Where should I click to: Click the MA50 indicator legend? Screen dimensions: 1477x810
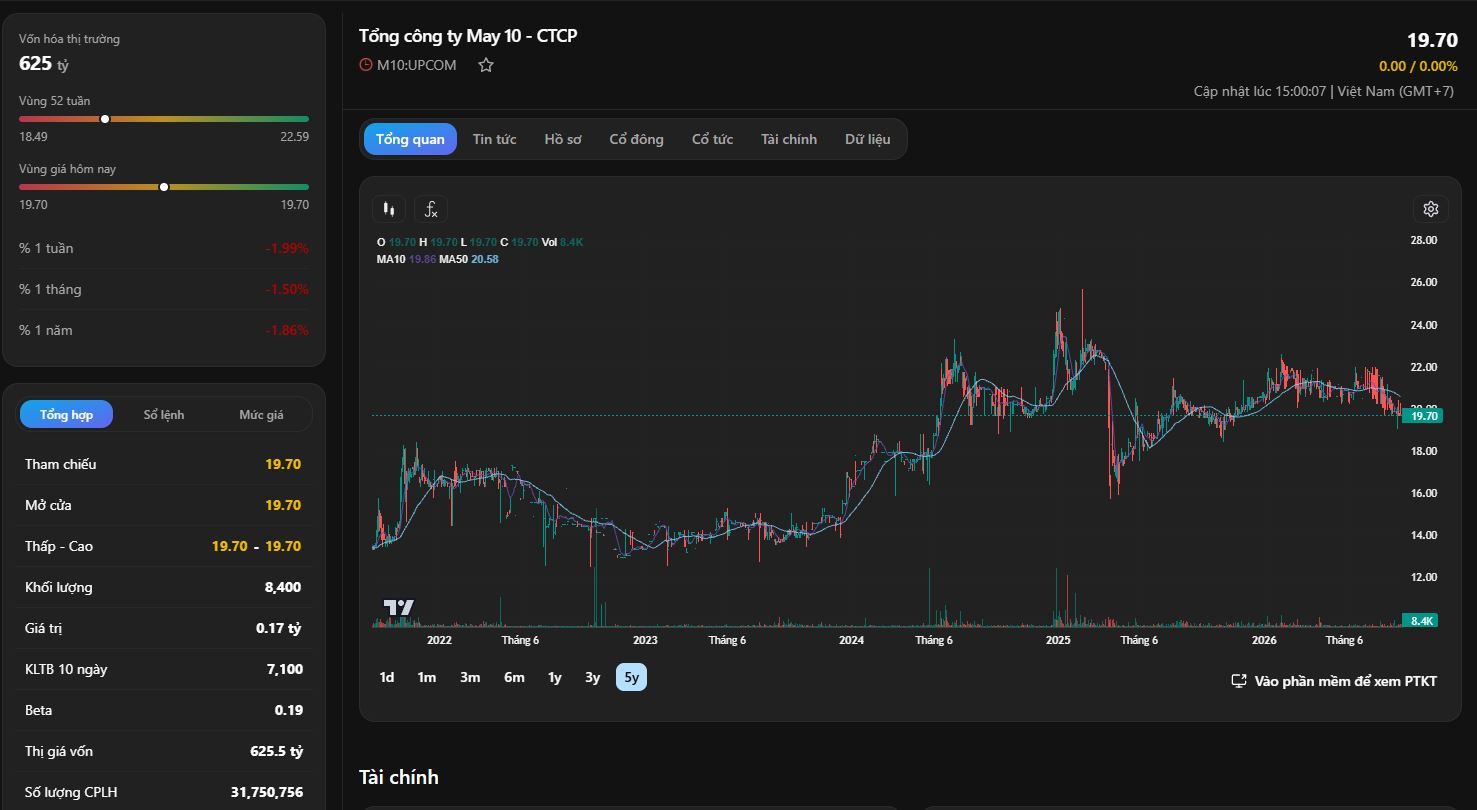pyautogui.click(x=469, y=259)
